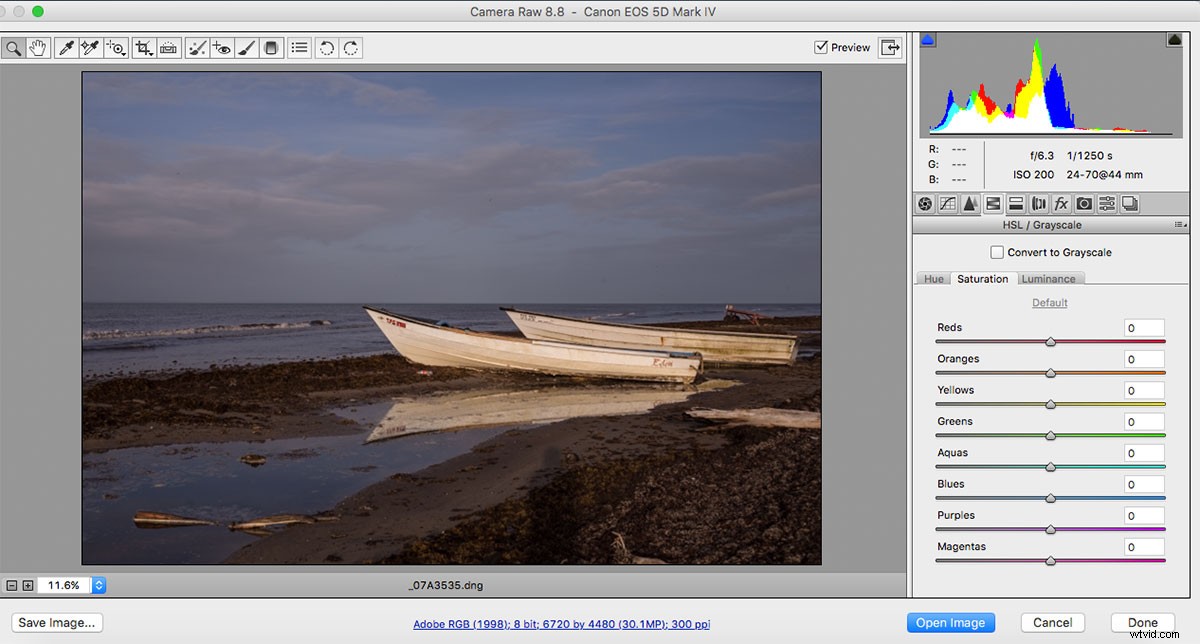Select the Zoom tool
Screen dimensions: 1200x644
click(13, 47)
